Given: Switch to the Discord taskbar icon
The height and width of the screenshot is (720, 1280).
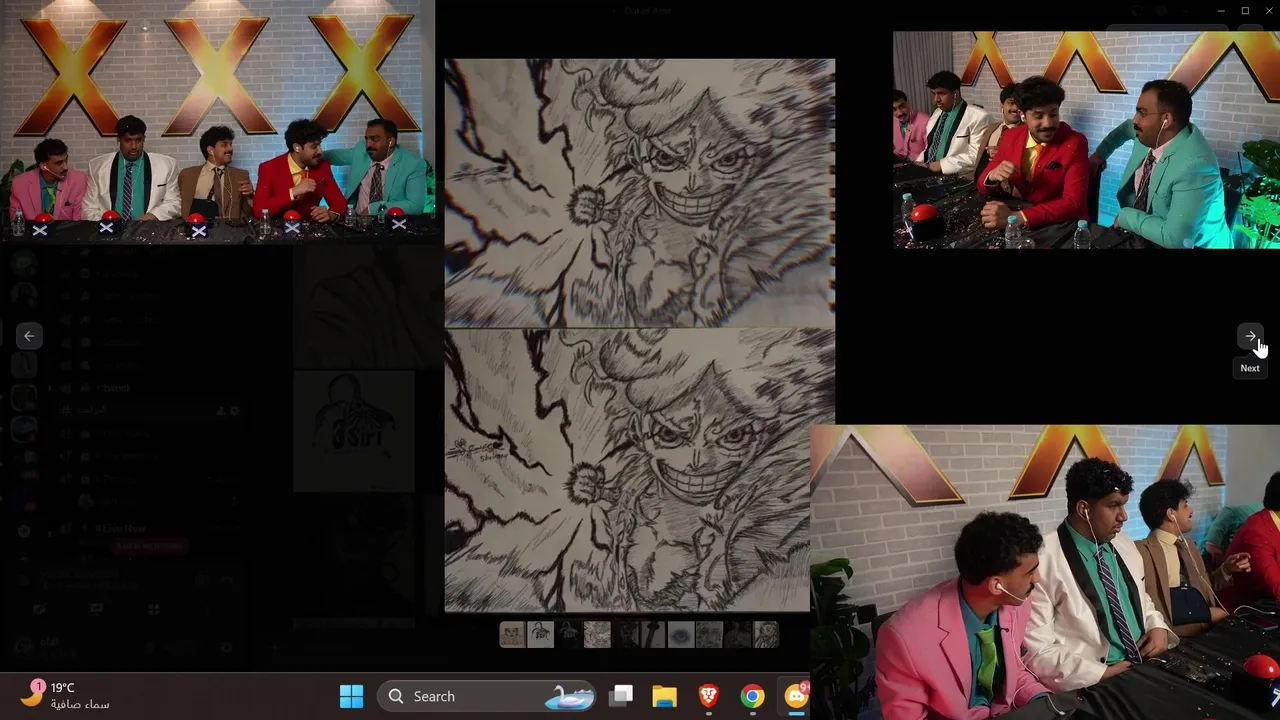Looking at the screenshot, I should [796, 696].
